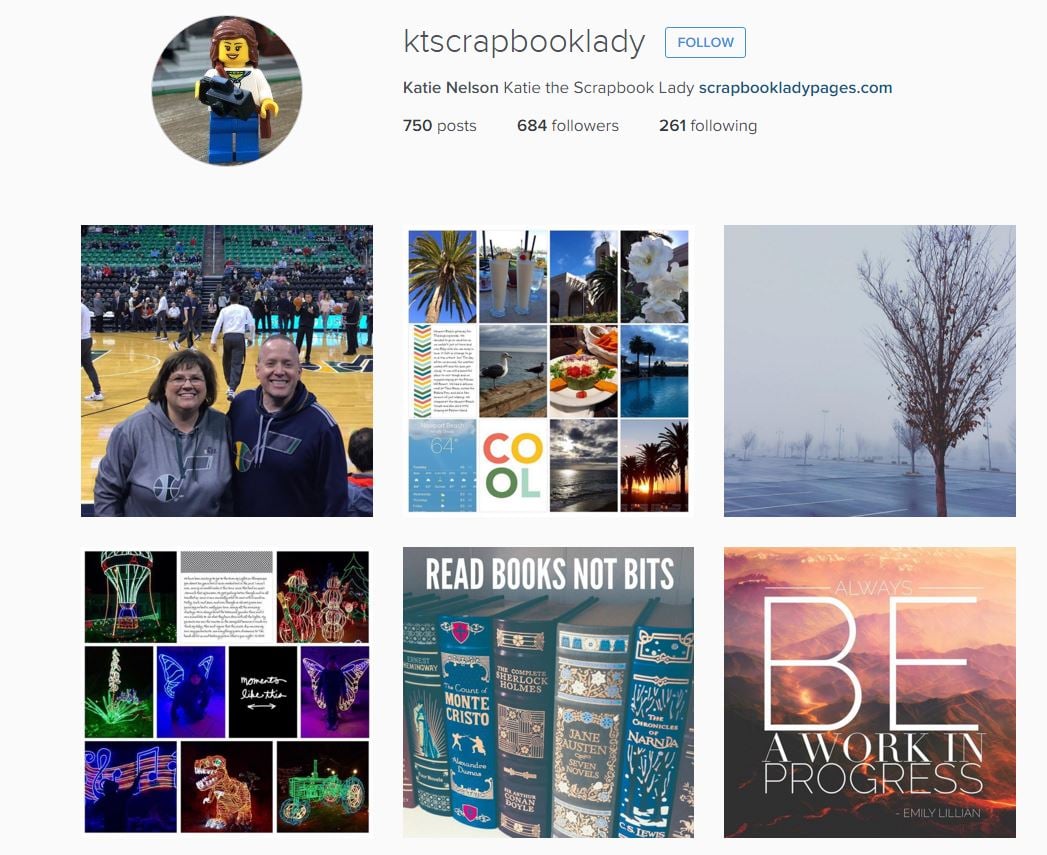
Task: View the 684 followers list
Action: tap(568, 126)
